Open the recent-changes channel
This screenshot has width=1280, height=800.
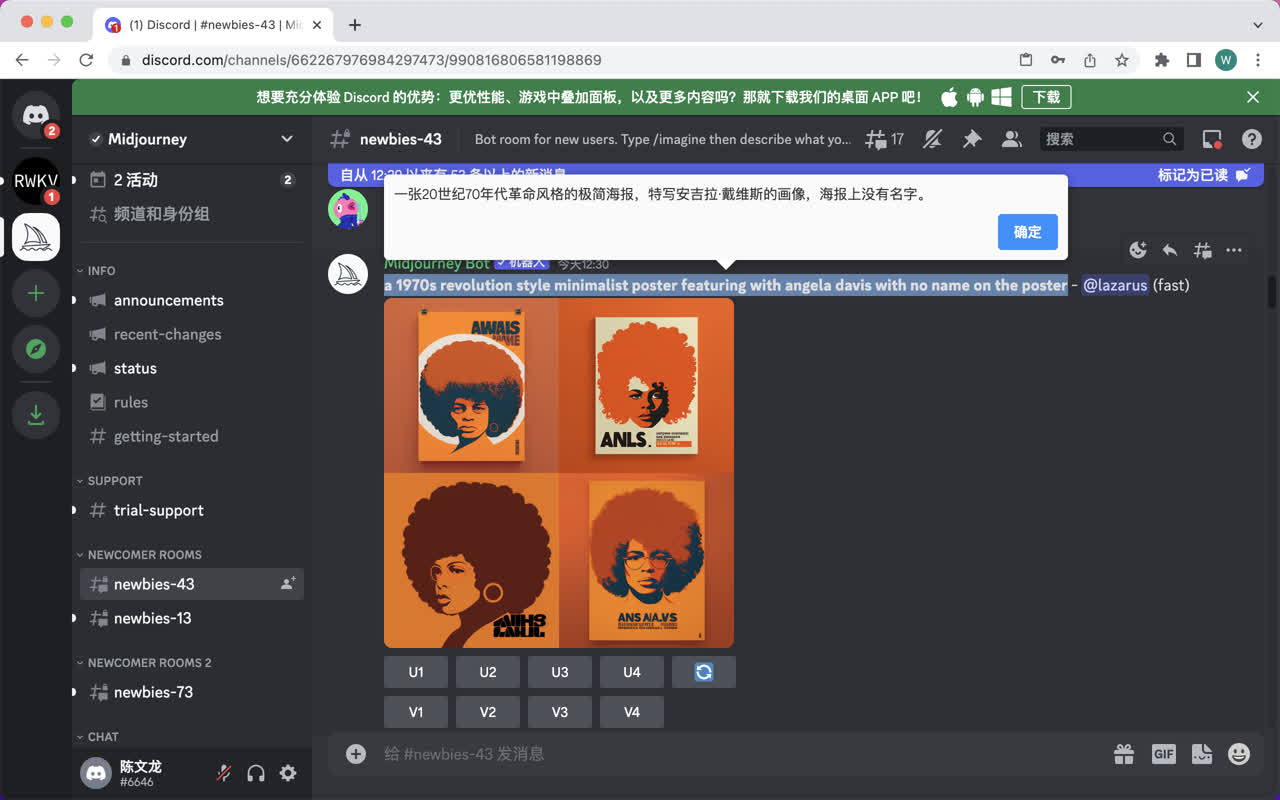(192, 334)
